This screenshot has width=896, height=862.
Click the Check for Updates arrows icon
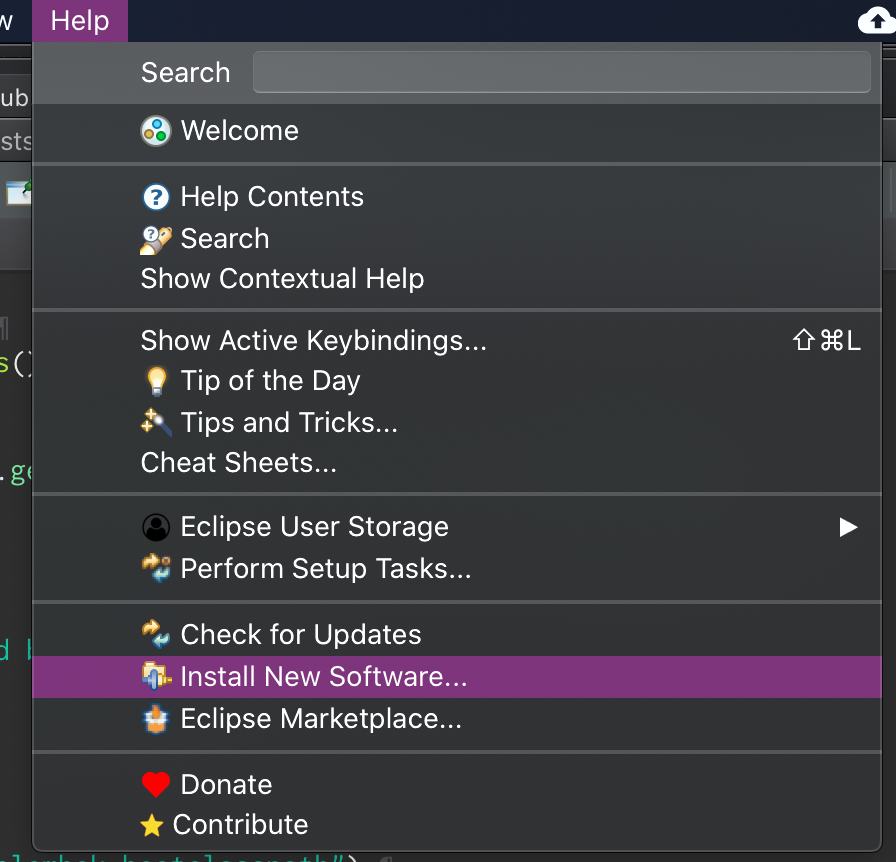[155, 634]
